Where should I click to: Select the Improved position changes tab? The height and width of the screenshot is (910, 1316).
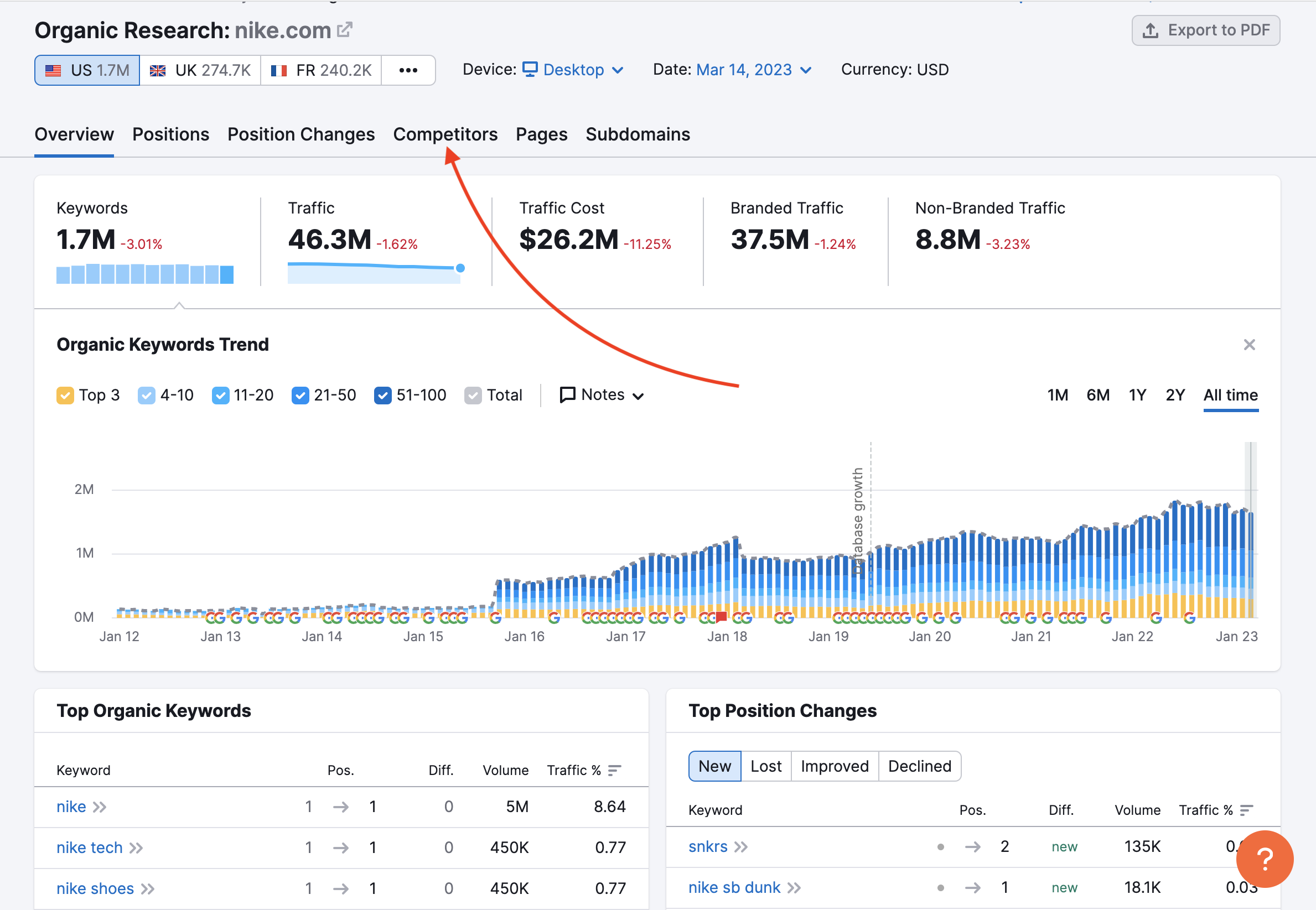[835, 766]
